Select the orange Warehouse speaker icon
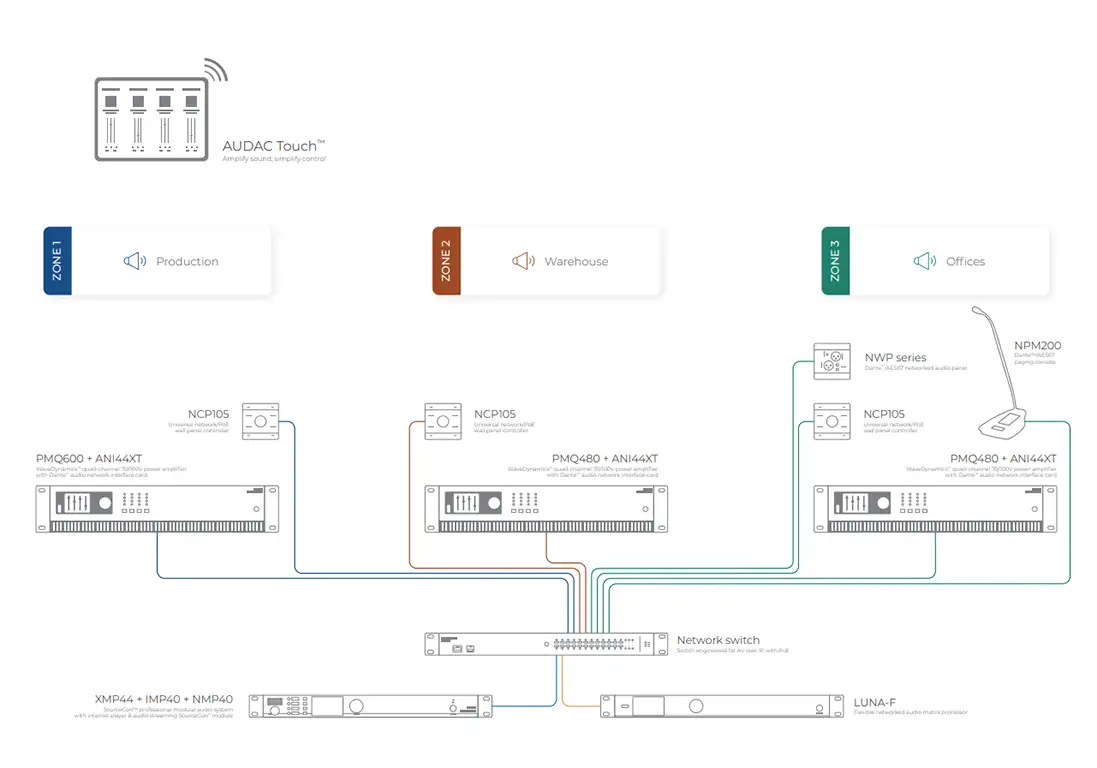Screen dimensions: 1097x768 point(523,261)
